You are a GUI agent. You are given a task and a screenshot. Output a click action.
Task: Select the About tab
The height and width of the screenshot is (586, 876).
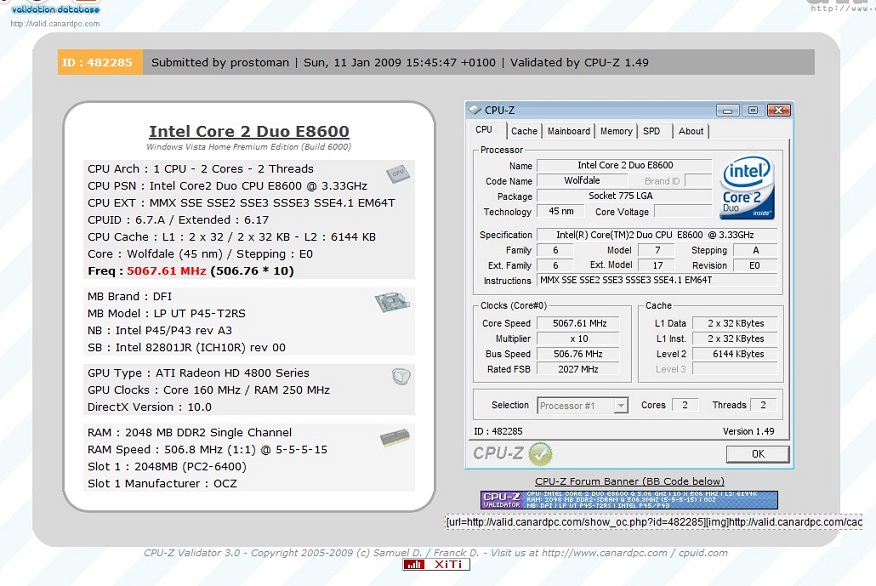point(691,131)
